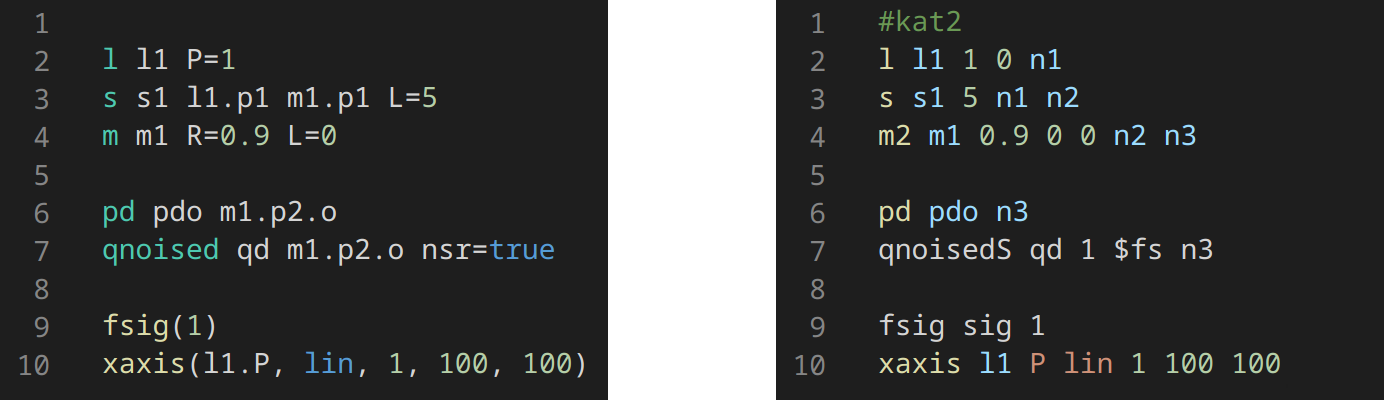Click the xaxis( call in left editor
1384x400 pixels.
(x=147, y=364)
